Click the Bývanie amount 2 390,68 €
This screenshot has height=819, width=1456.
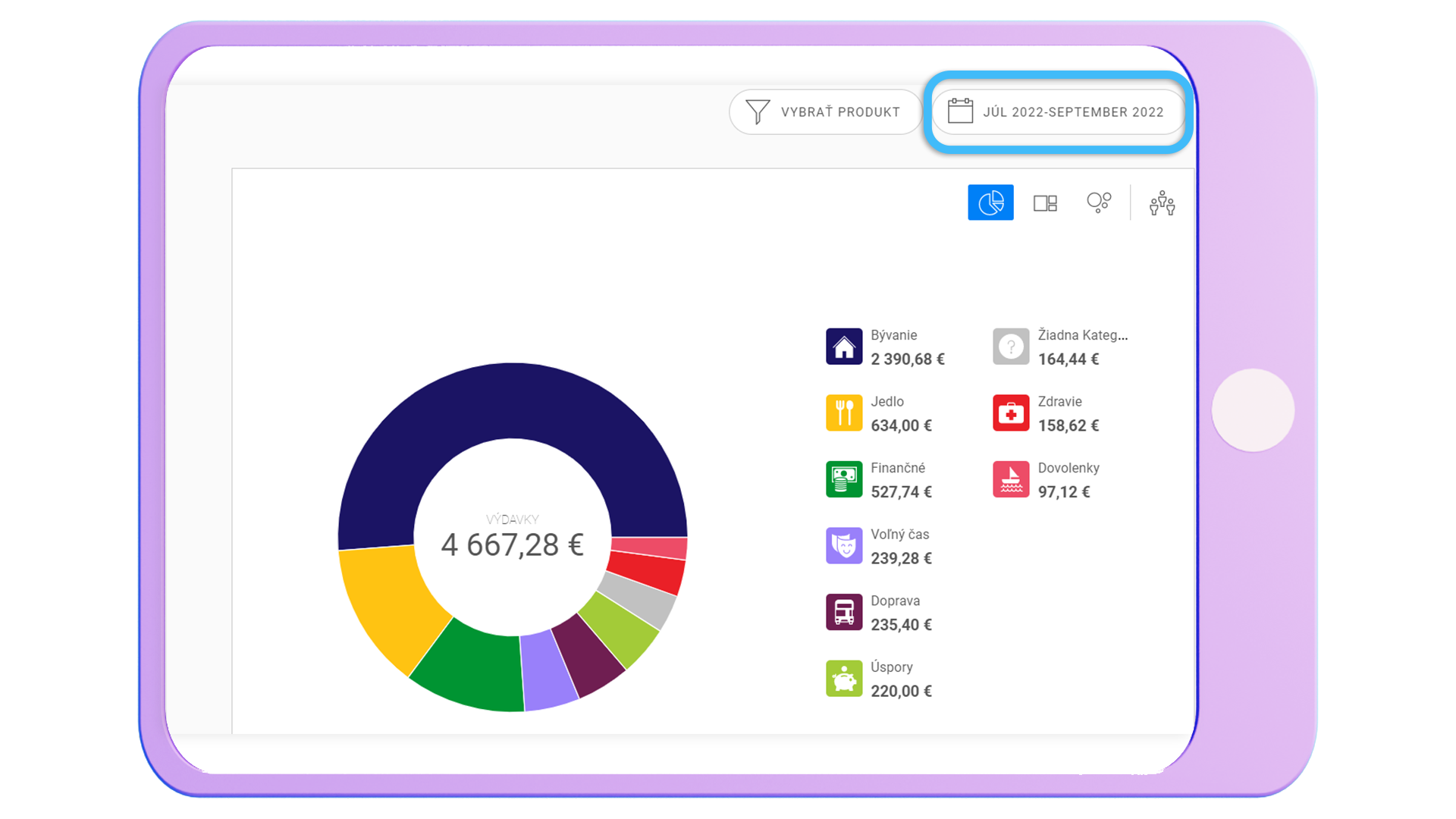click(x=908, y=359)
